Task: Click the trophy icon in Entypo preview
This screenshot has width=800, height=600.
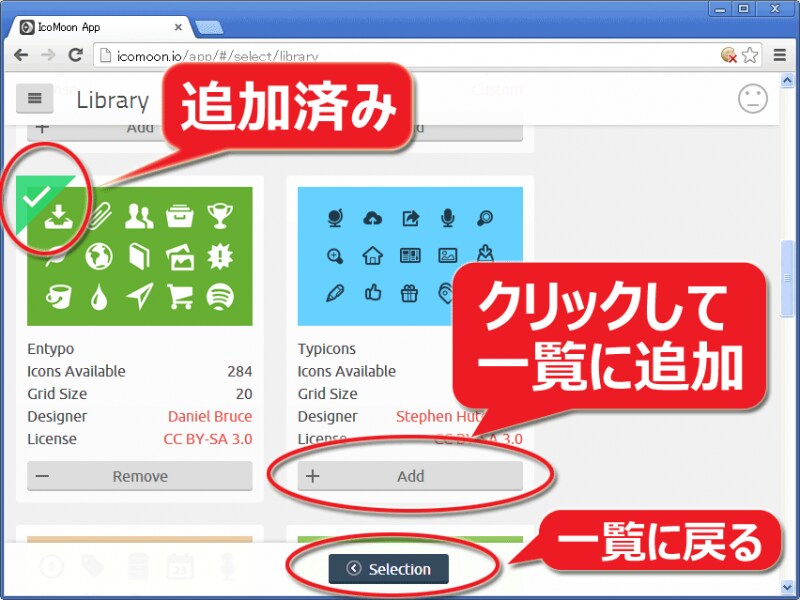Action: pyautogui.click(x=220, y=217)
